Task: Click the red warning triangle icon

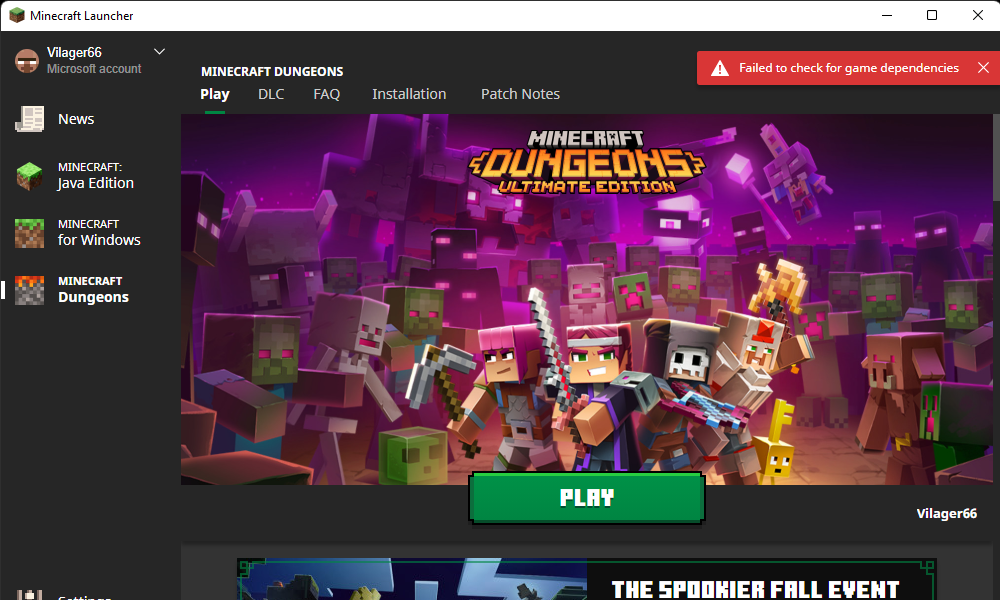Action: coord(720,68)
